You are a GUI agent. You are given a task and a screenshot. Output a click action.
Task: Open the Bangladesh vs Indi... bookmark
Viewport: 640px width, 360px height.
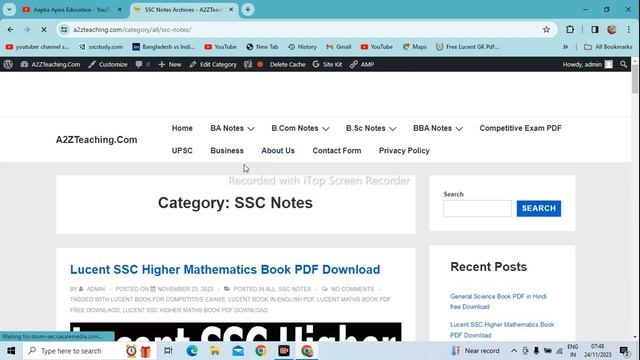[164, 47]
